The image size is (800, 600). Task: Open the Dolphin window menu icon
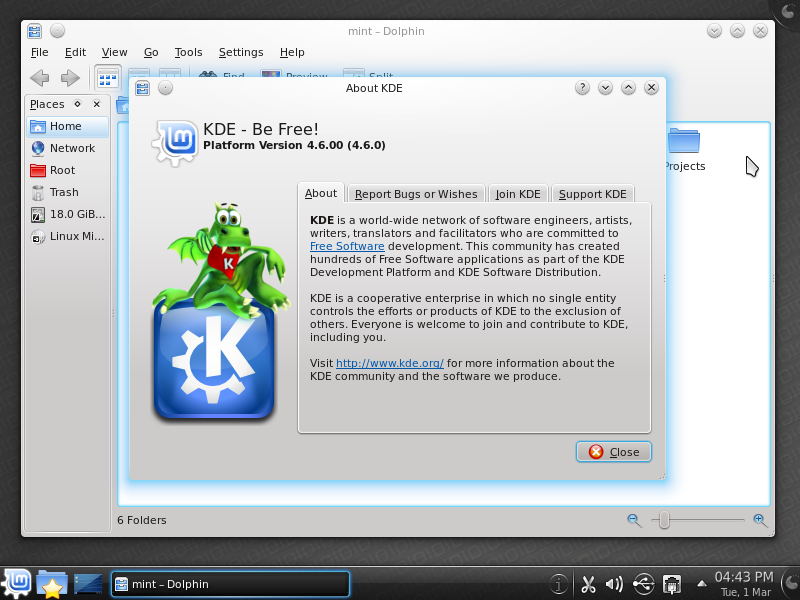[34, 31]
